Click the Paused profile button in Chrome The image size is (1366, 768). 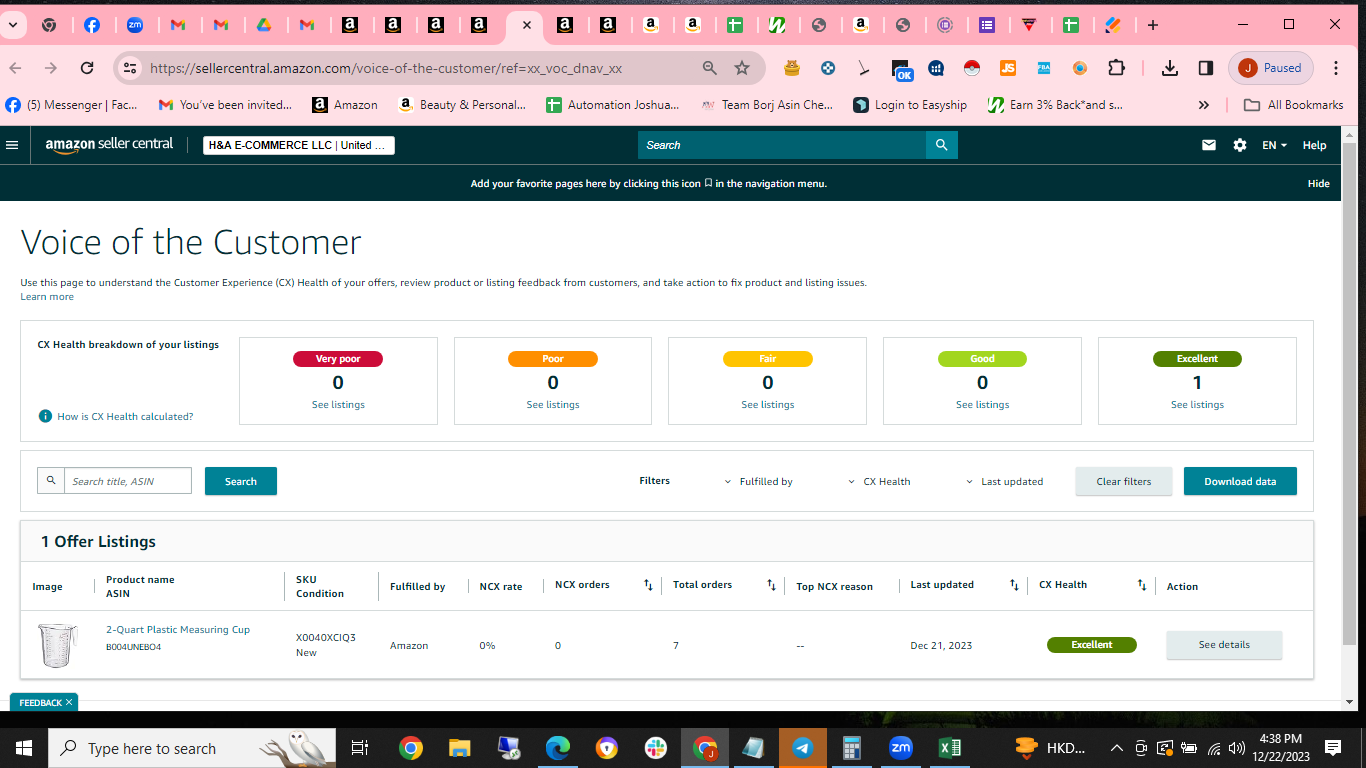click(x=1270, y=68)
